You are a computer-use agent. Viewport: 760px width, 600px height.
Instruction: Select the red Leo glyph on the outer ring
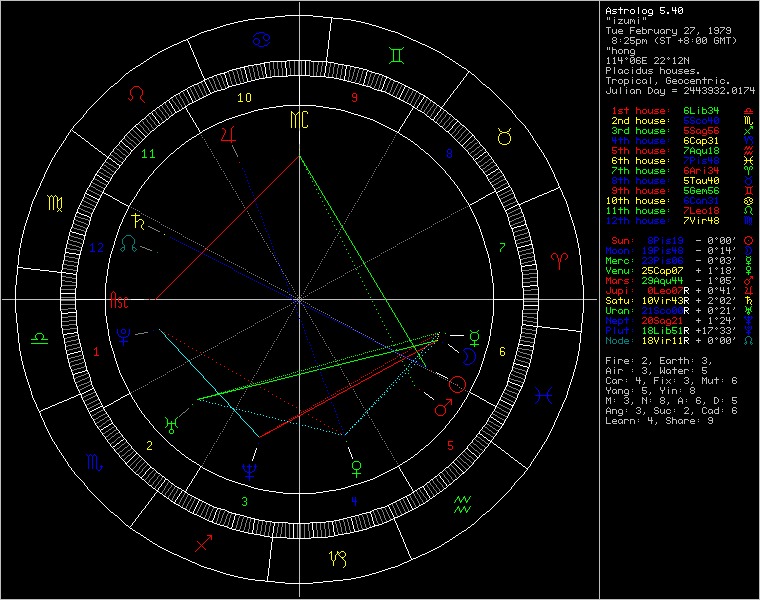[136, 95]
